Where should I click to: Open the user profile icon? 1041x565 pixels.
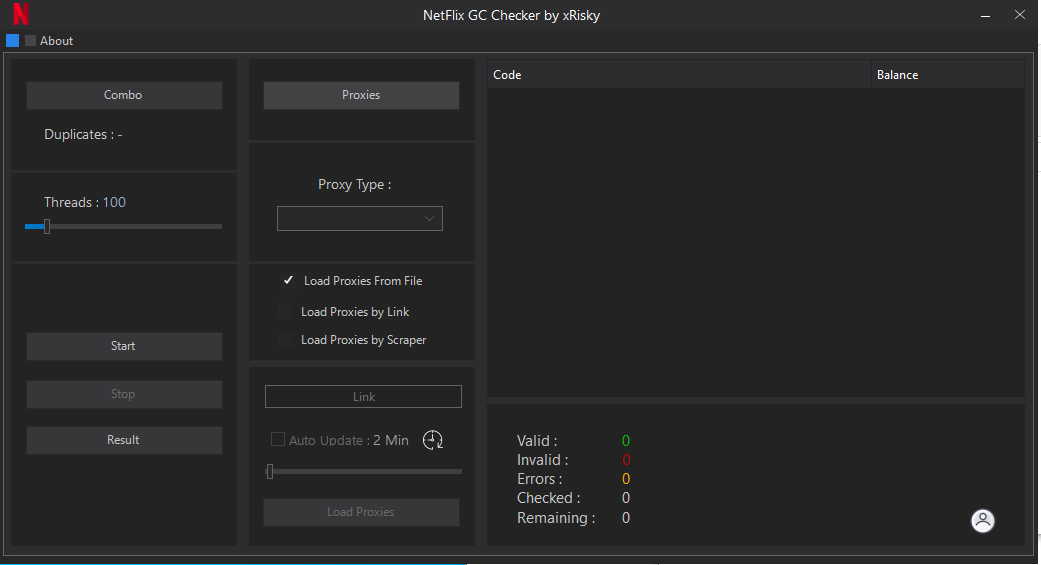pos(983,520)
